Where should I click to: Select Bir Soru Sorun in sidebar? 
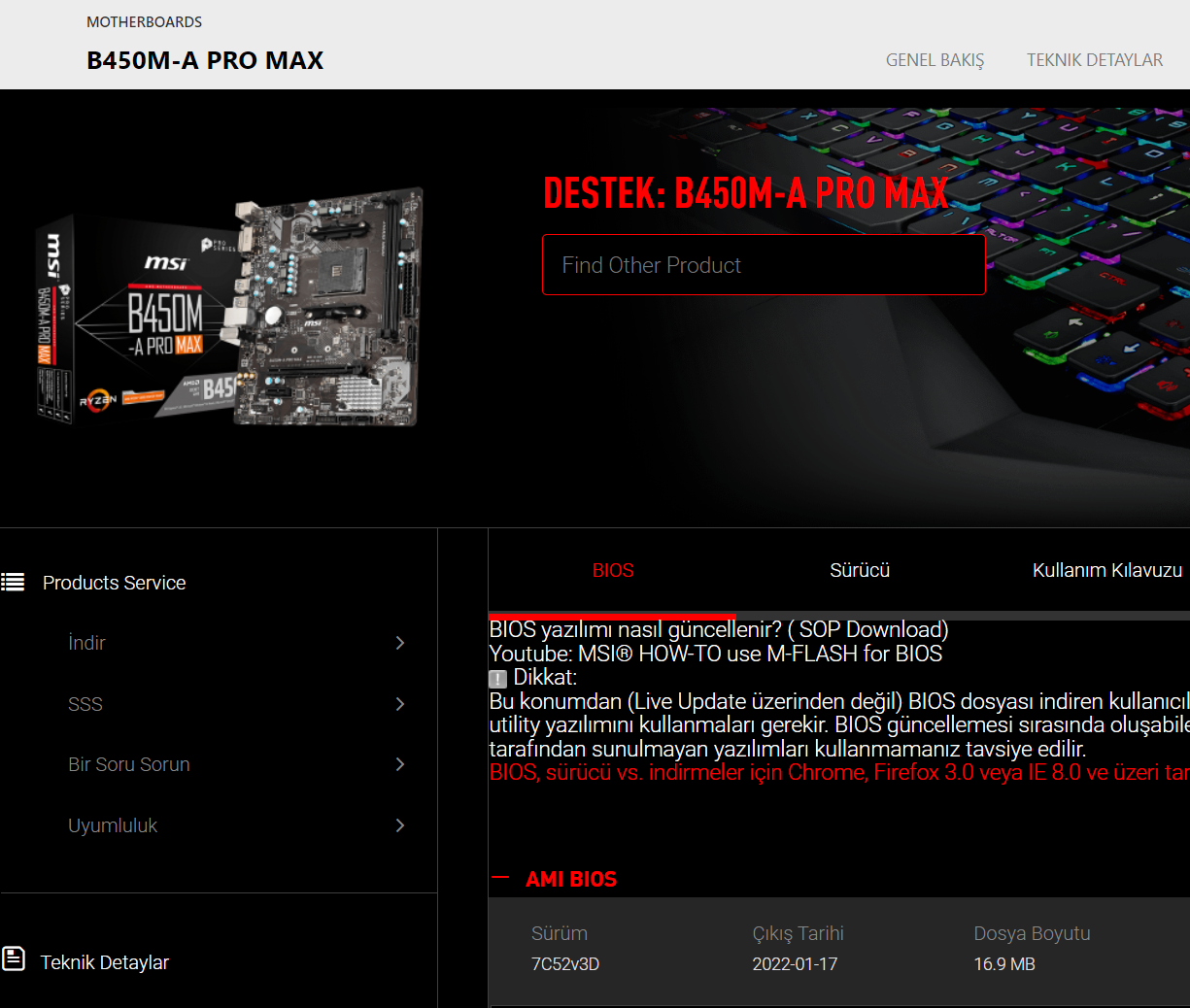tap(129, 764)
